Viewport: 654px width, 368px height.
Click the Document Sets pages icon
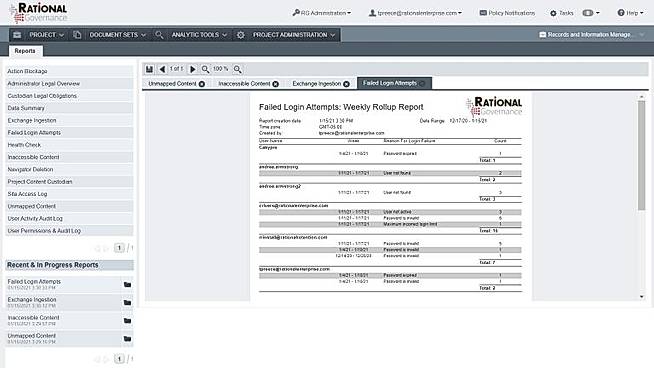77,35
